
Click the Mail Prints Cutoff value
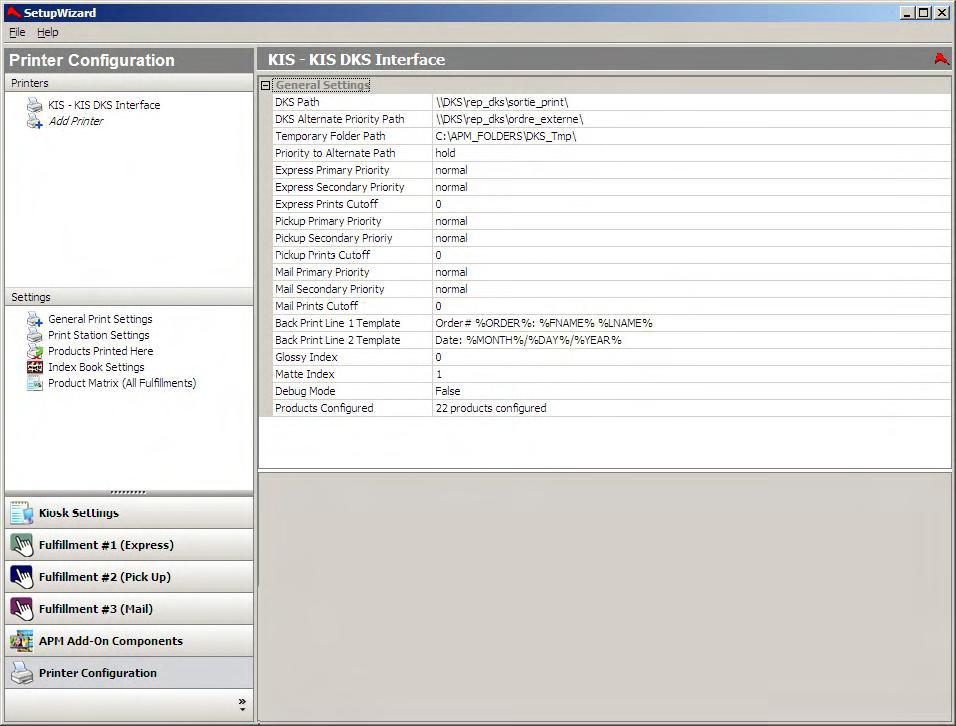click(x=691, y=306)
